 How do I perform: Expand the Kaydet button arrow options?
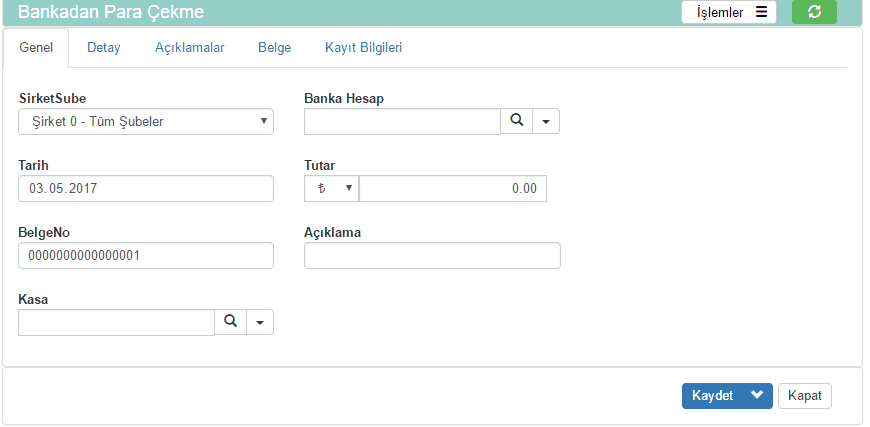(x=757, y=395)
